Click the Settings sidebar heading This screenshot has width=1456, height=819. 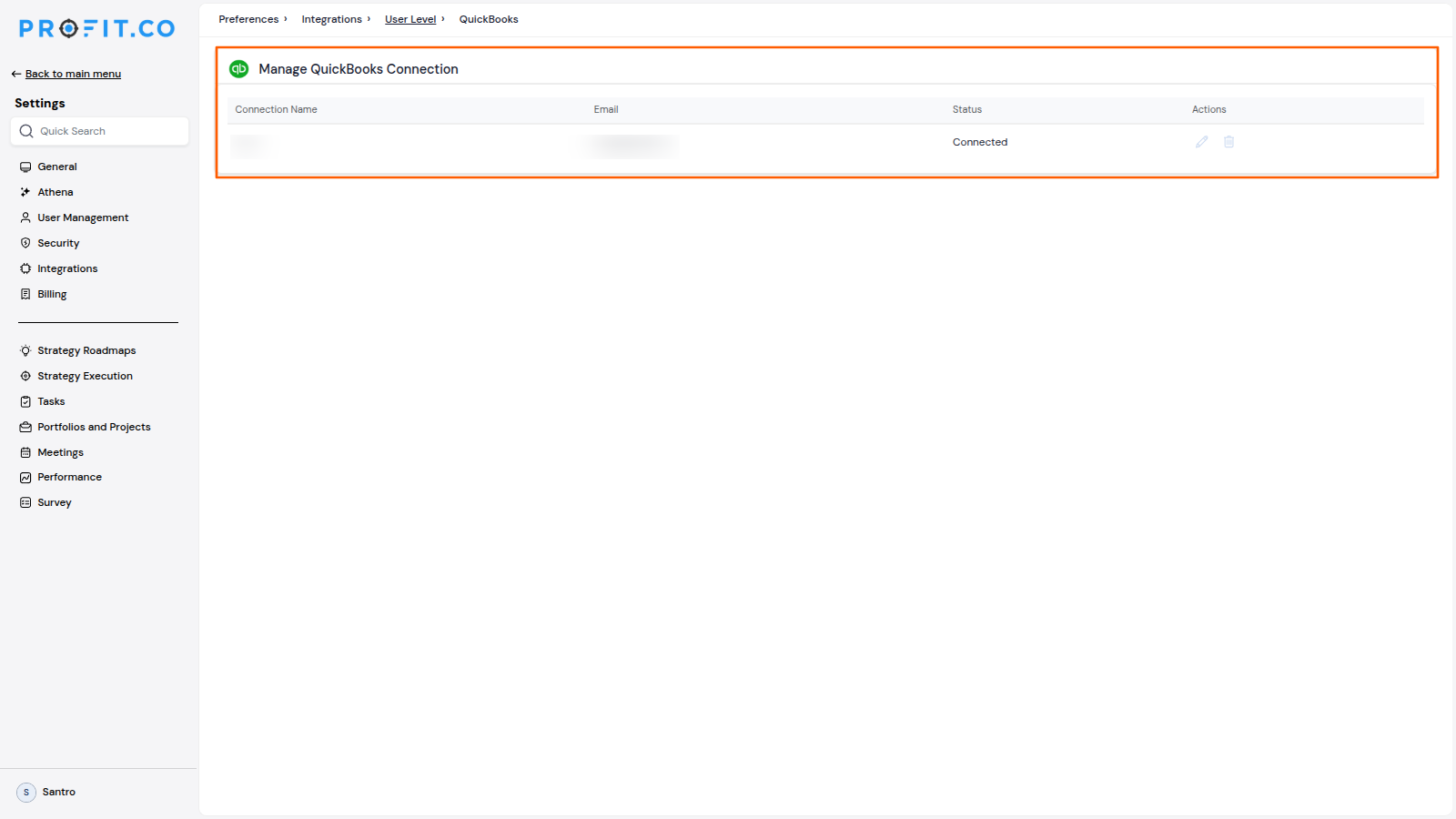click(40, 103)
